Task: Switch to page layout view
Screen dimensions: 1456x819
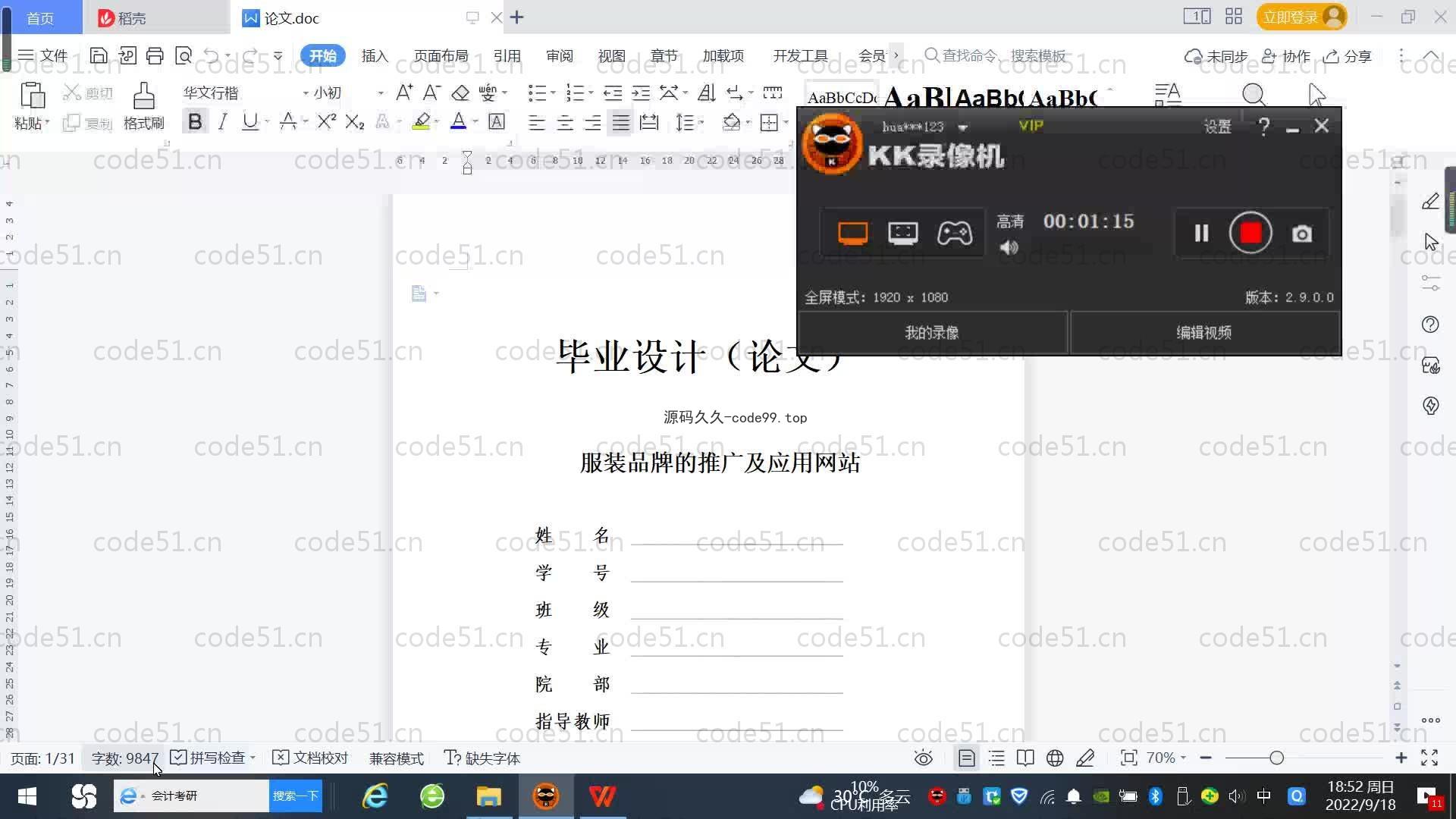Action: tap(966, 758)
